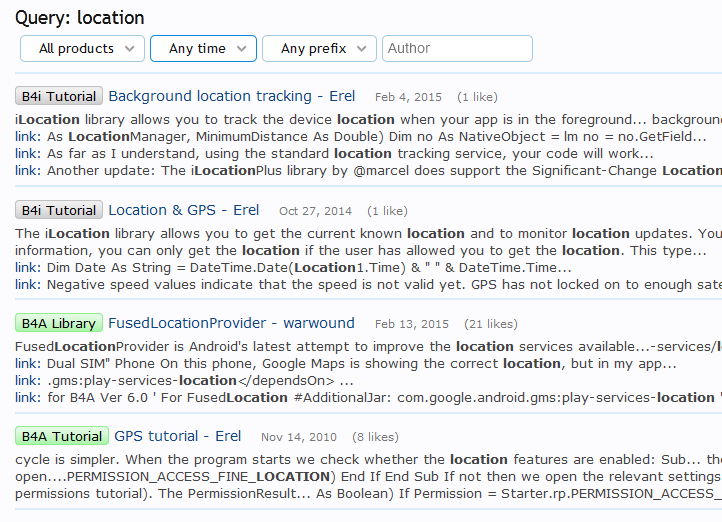The height and width of the screenshot is (522, 722).
Task: Click the Oct 27, 2014 date
Action: (315, 212)
